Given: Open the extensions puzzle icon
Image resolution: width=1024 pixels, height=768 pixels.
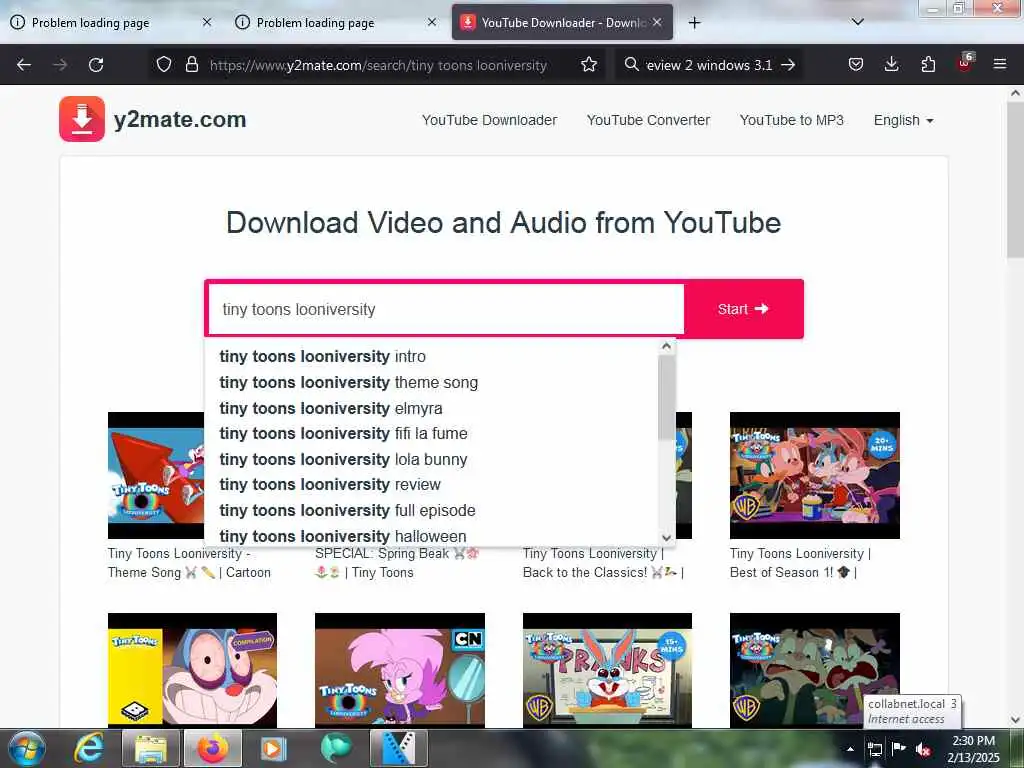Looking at the screenshot, I should pos(928,65).
